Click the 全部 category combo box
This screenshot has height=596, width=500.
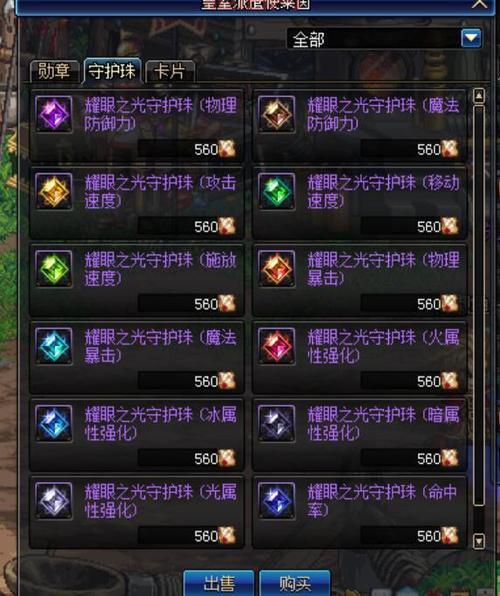click(384, 38)
